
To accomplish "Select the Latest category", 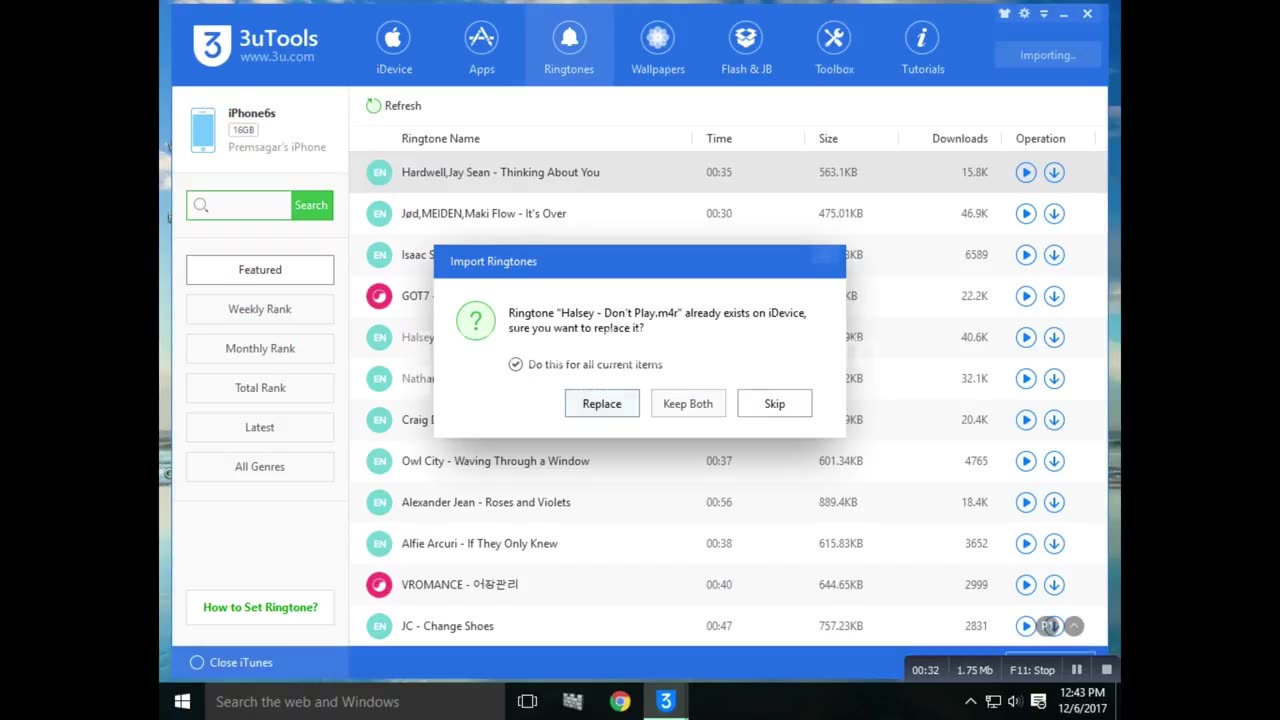I will [x=260, y=427].
